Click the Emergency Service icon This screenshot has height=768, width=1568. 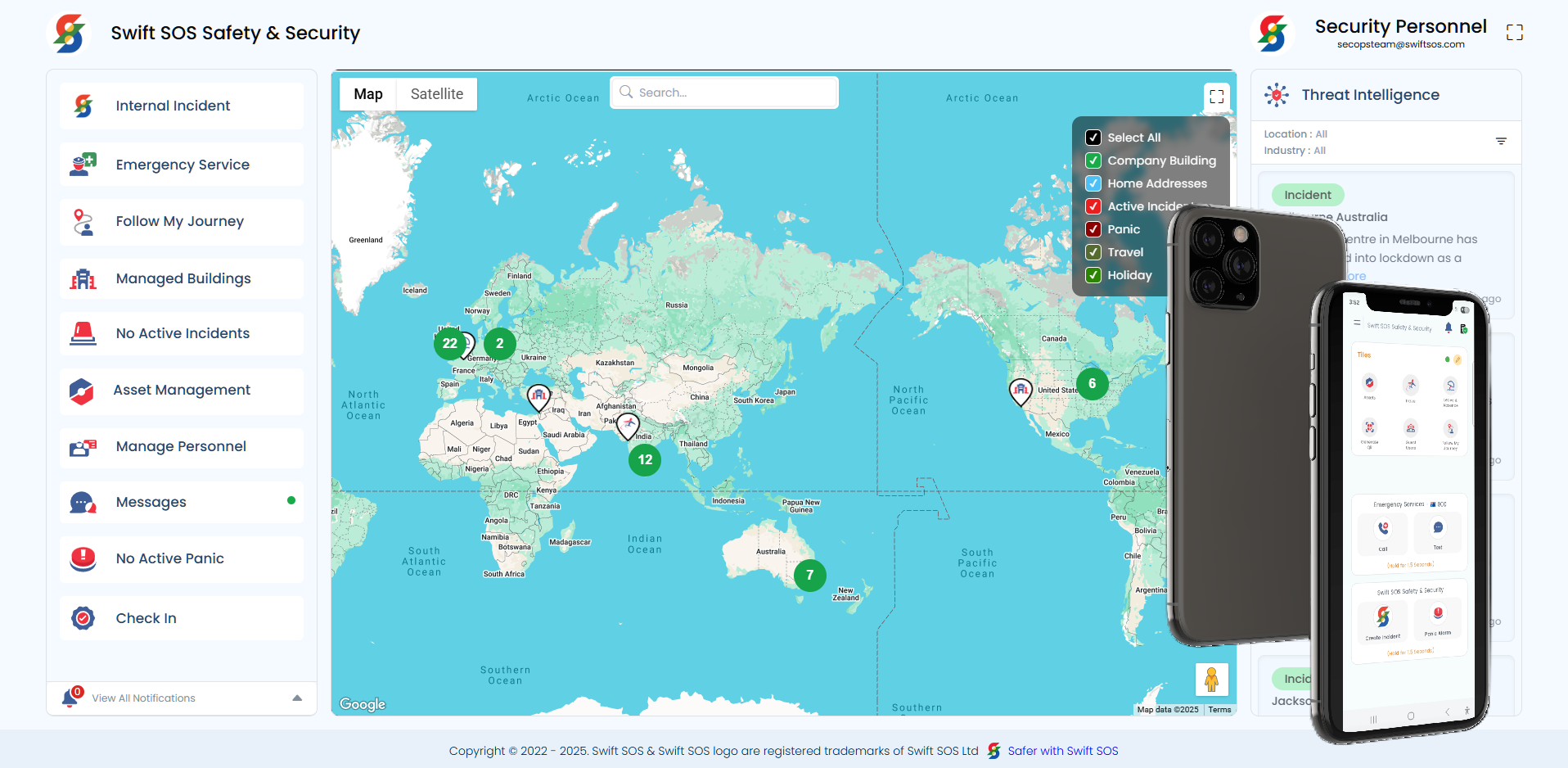click(83, 165)
